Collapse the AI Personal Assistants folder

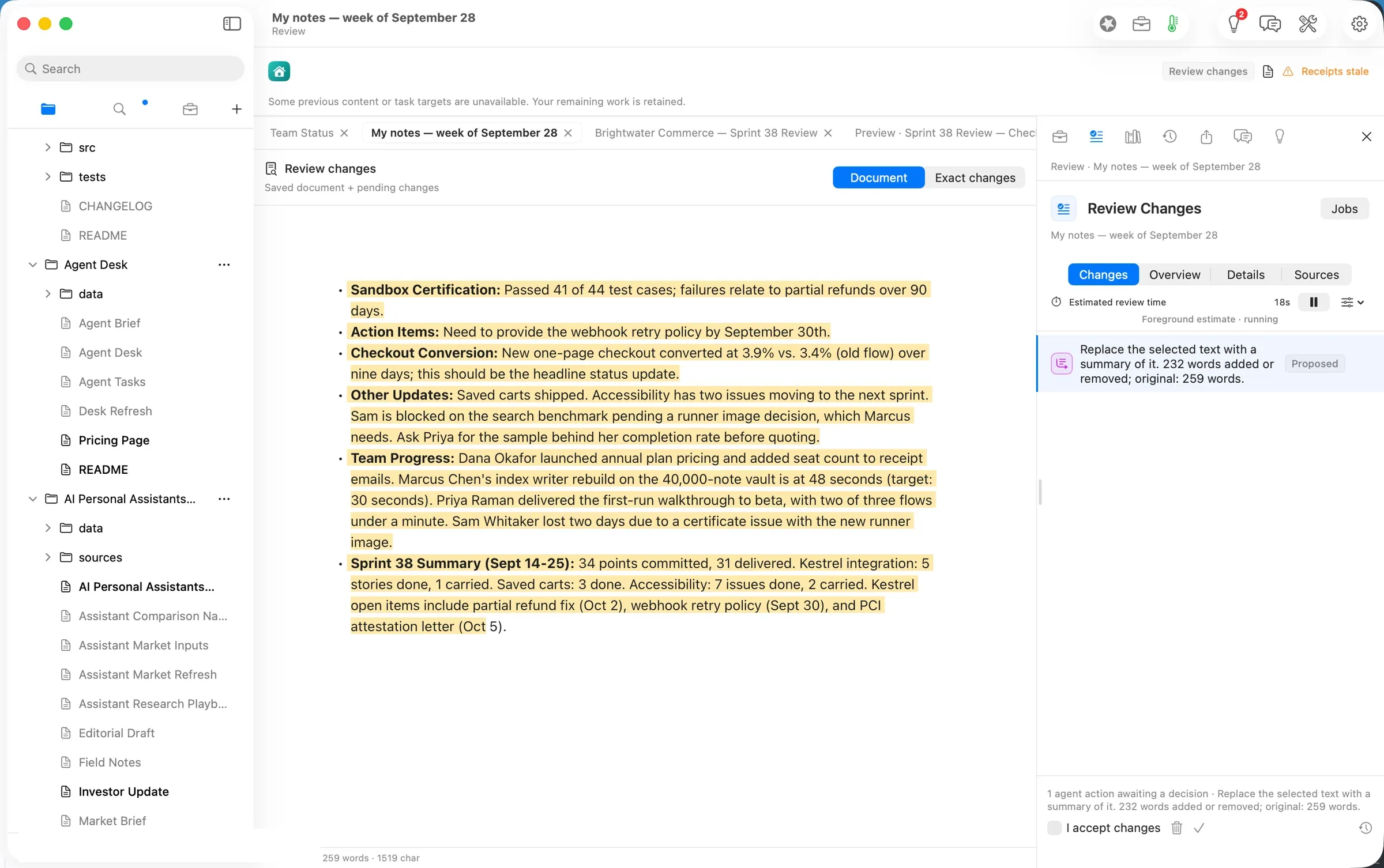click(33, 499)
